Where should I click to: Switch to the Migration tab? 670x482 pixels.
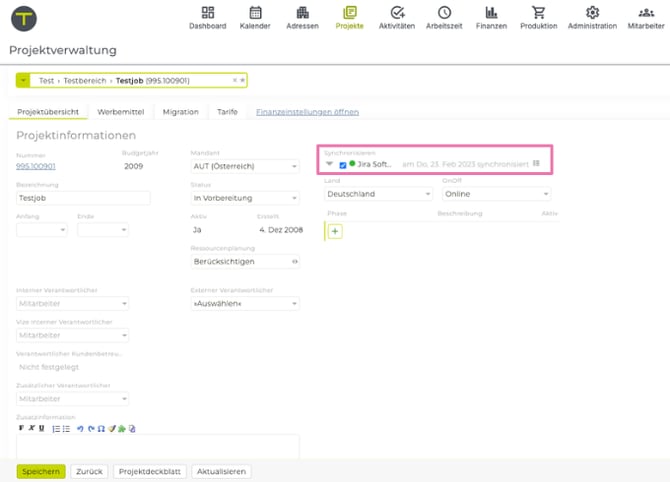pyautogui.click(x=181, y=112)
